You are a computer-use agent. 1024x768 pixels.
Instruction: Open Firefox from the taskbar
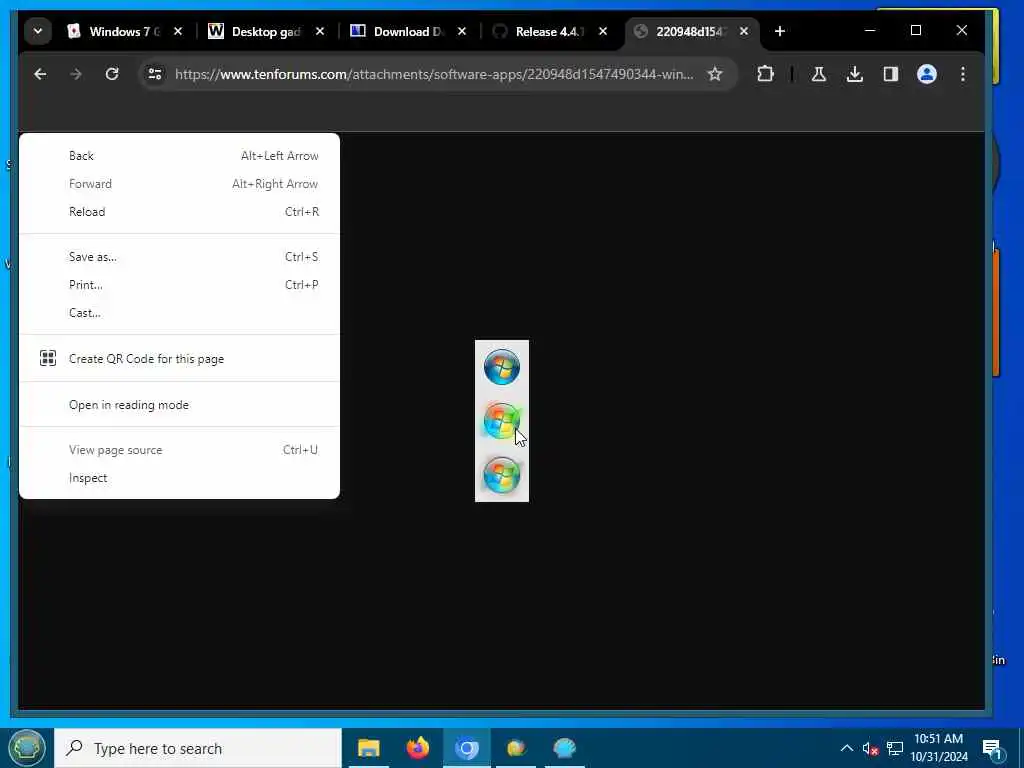point(418,748)
